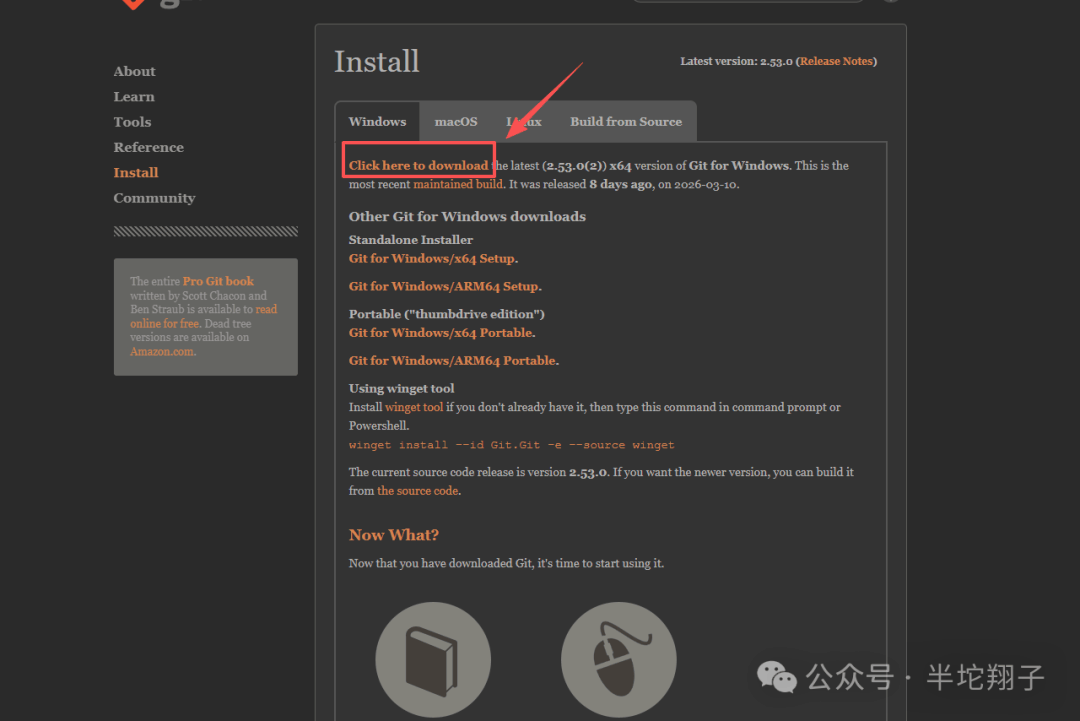Open the Amazon.com link
Image resolution: width=1080 pixels, height=721 pixels.
(x=163, y=351)
